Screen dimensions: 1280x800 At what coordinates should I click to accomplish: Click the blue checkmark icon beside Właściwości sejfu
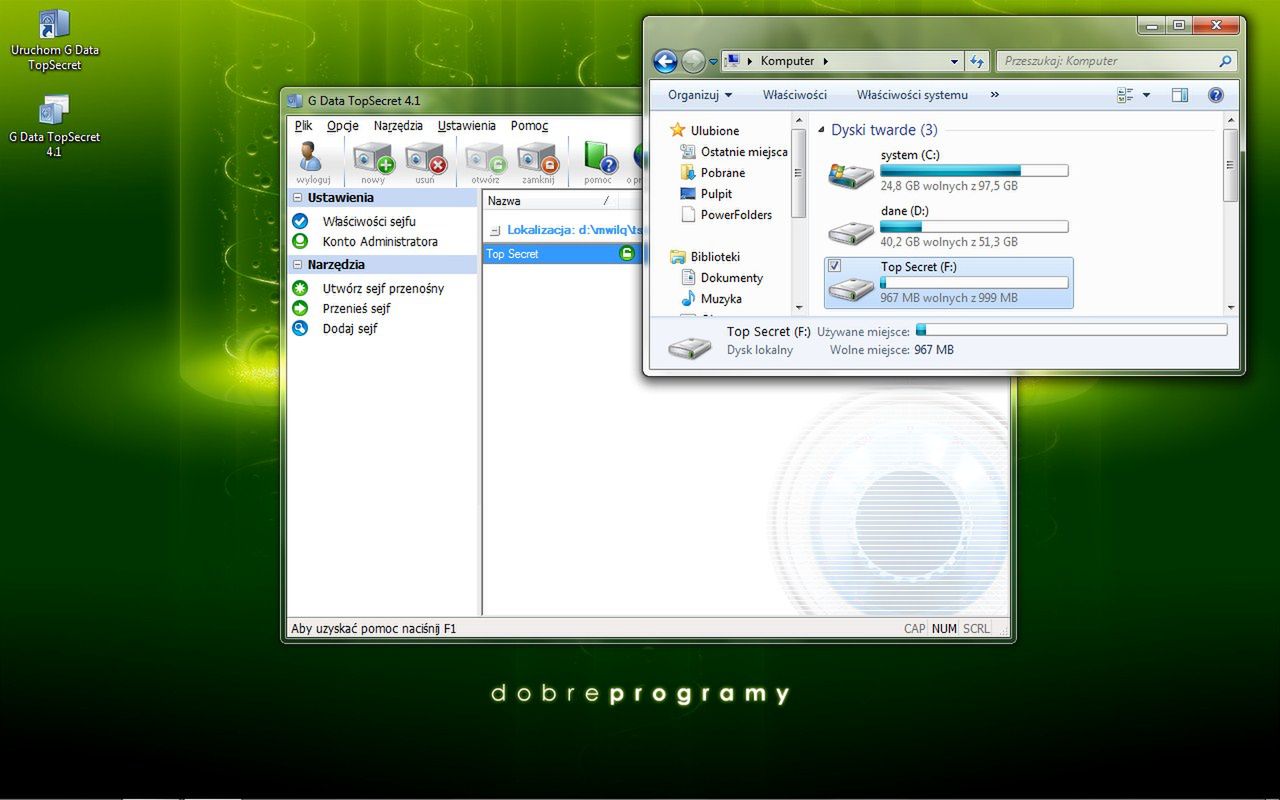300,221
